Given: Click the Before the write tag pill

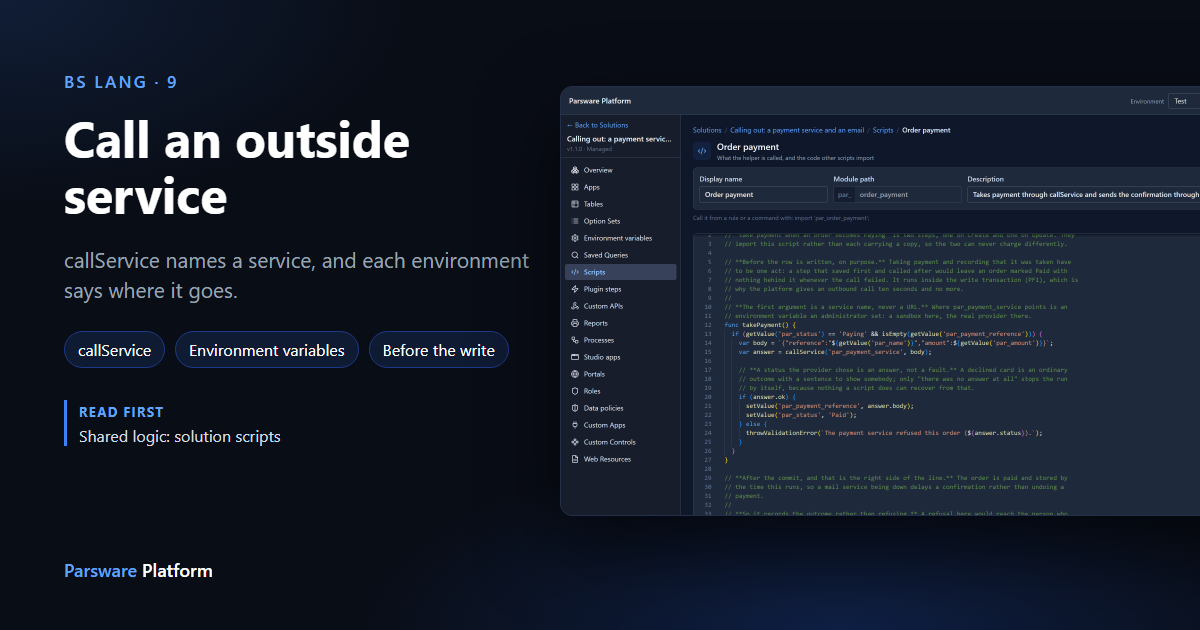Looking at the screenshot, I should [x=439, y=350].
